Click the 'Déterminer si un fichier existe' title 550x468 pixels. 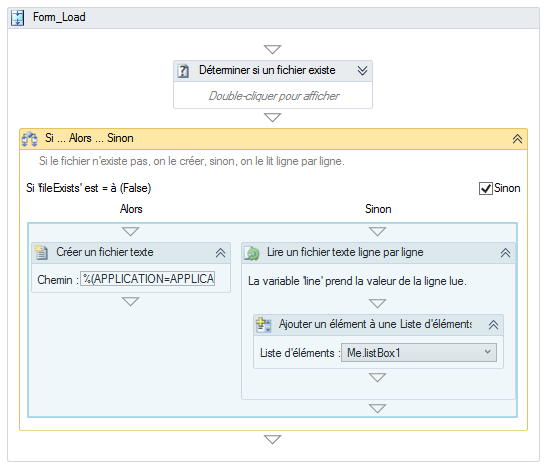click(267, 70)
